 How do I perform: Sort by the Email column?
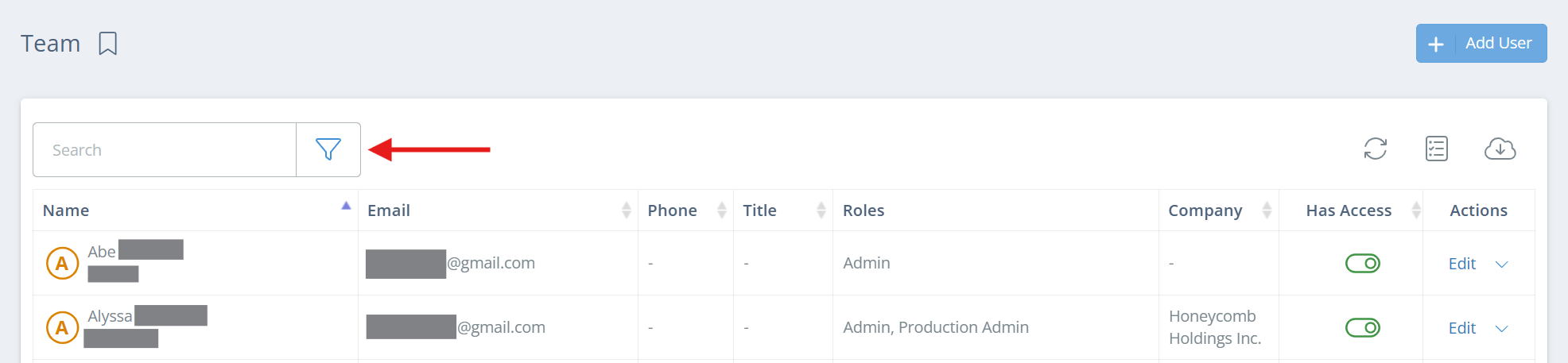coord(626,210)
